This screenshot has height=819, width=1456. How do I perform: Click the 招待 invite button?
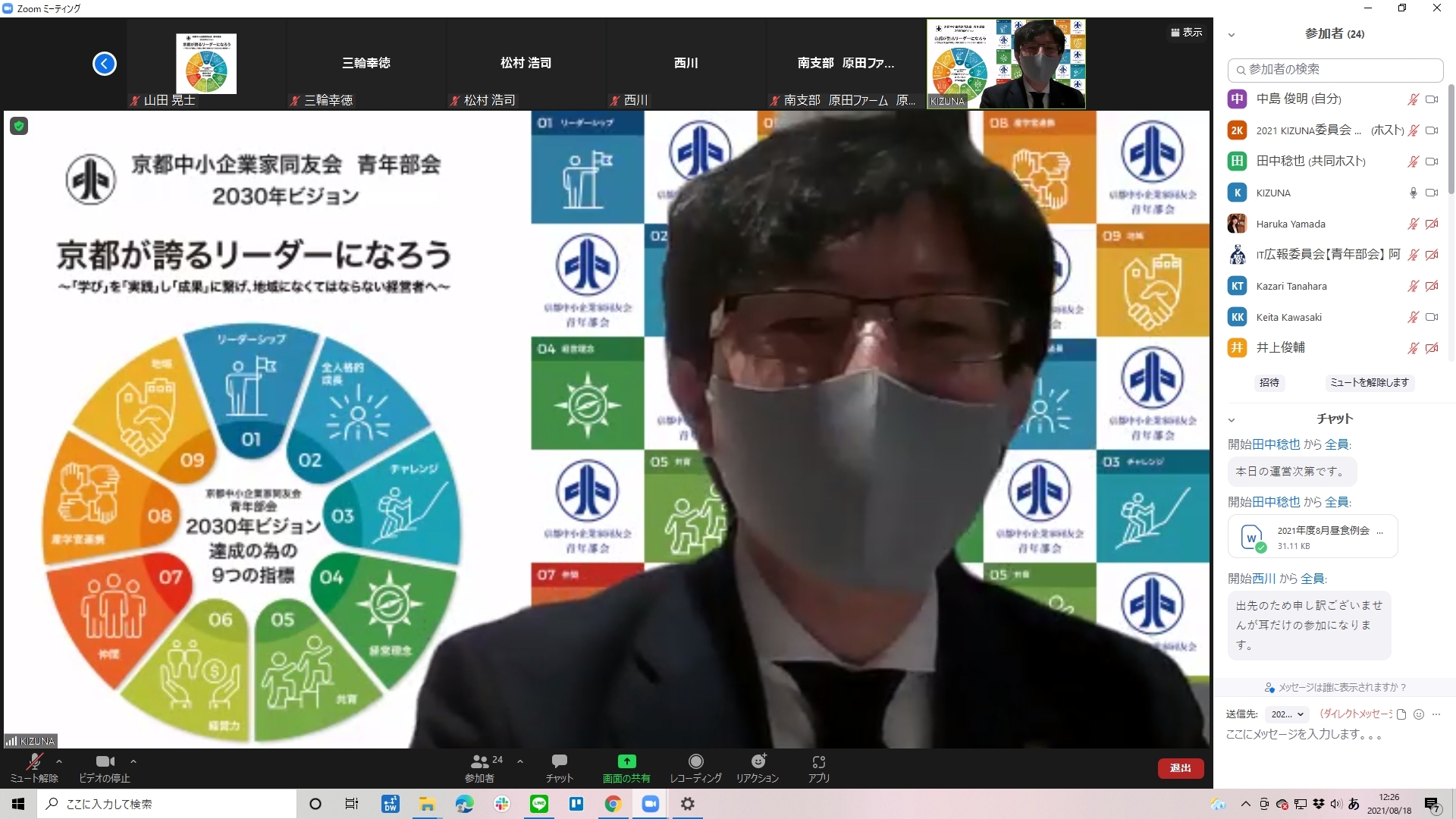tap(1269, 382)
